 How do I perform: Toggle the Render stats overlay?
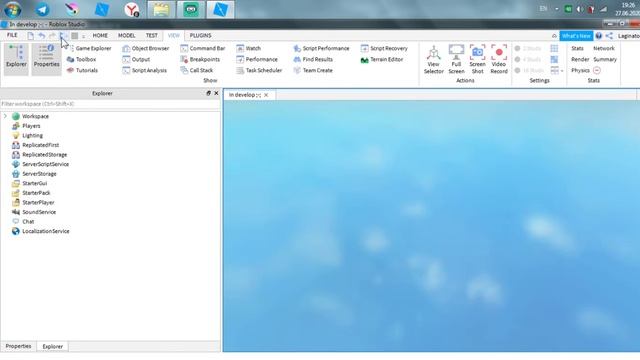(580, 59)
